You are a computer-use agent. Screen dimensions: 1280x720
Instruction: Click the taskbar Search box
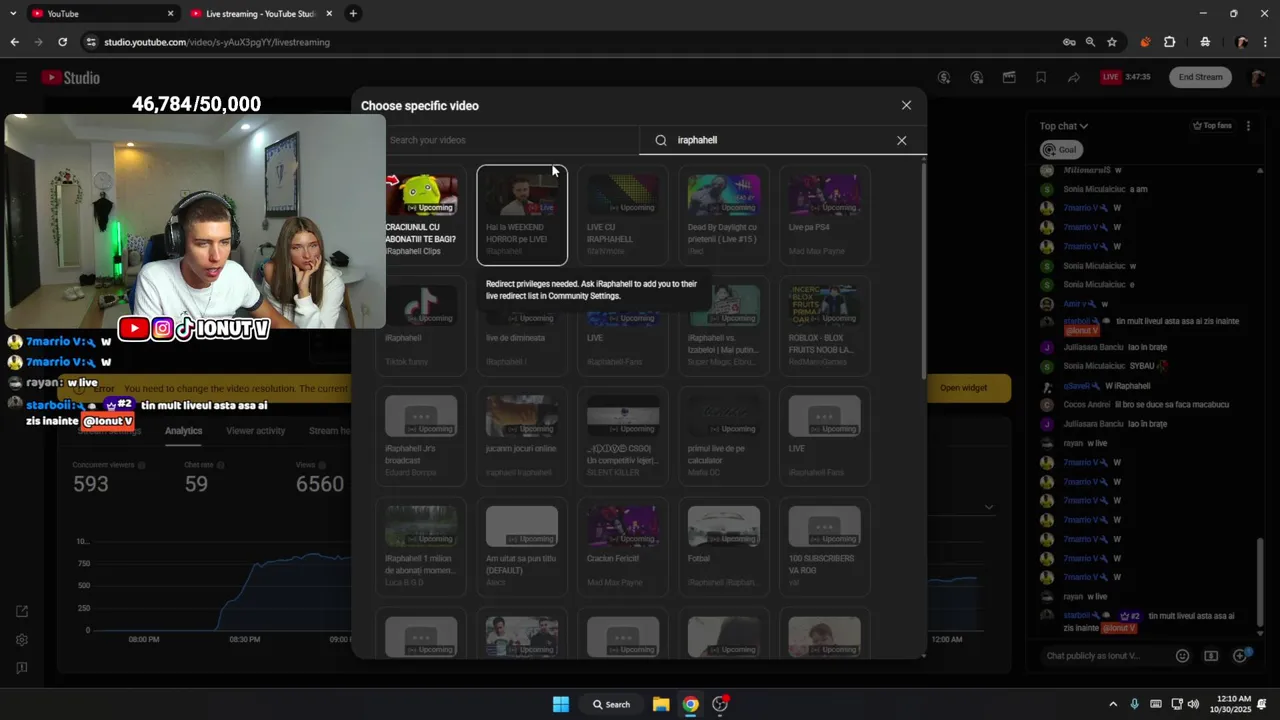pyautogui.click(x=611, y=704)
